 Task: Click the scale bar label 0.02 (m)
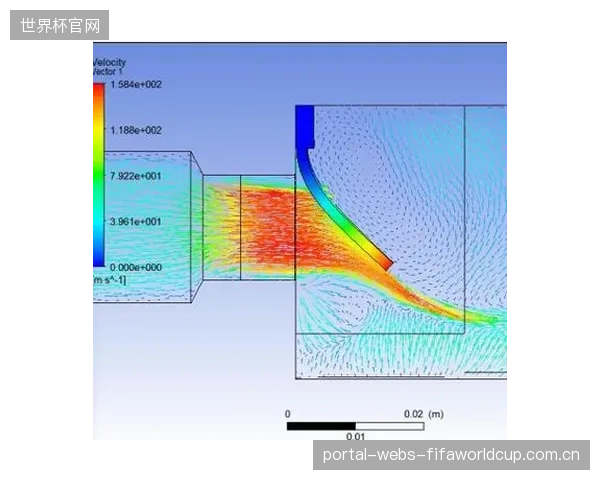424,414
